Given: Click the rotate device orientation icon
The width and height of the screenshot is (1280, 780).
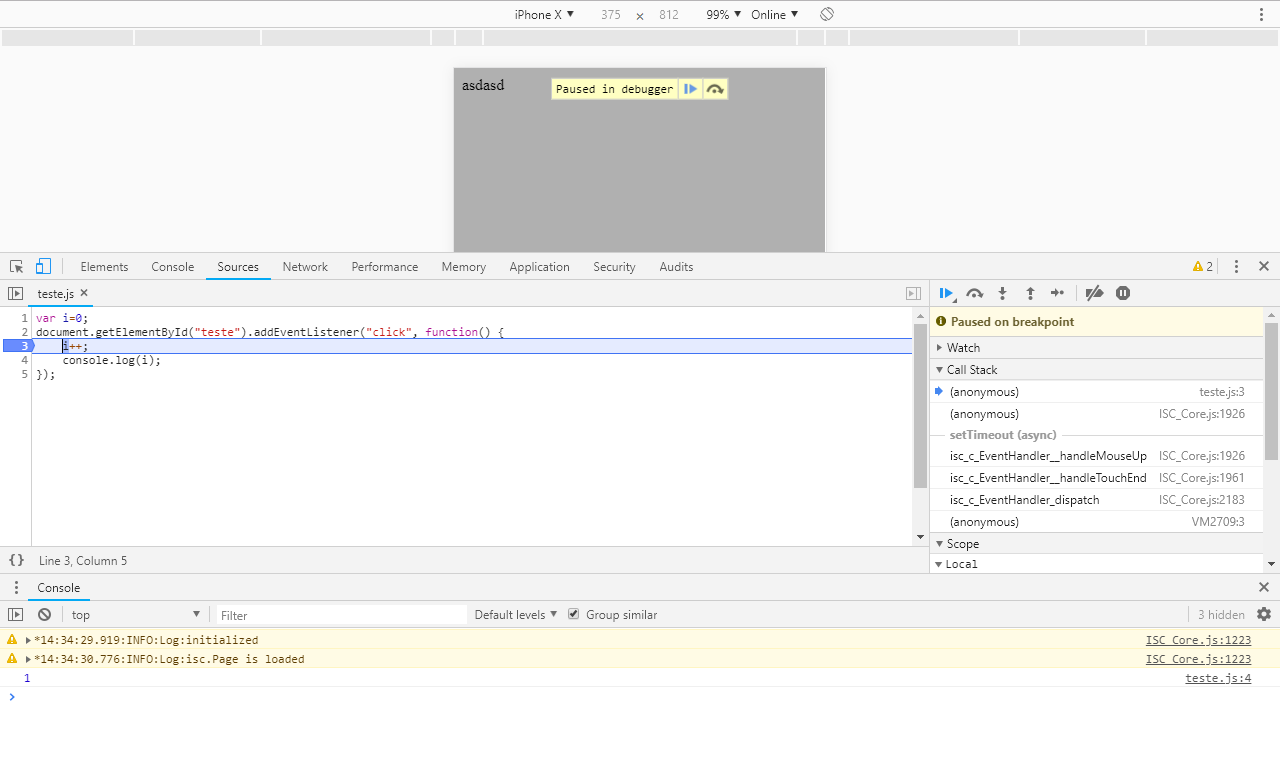Looking at the screenshot, I should [827, 14].
